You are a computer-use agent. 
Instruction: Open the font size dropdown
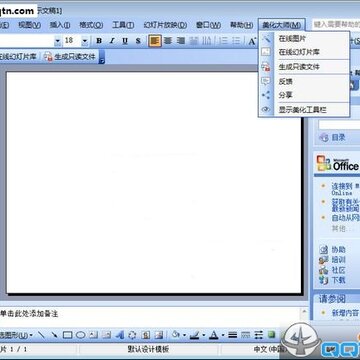coord(85,41)
